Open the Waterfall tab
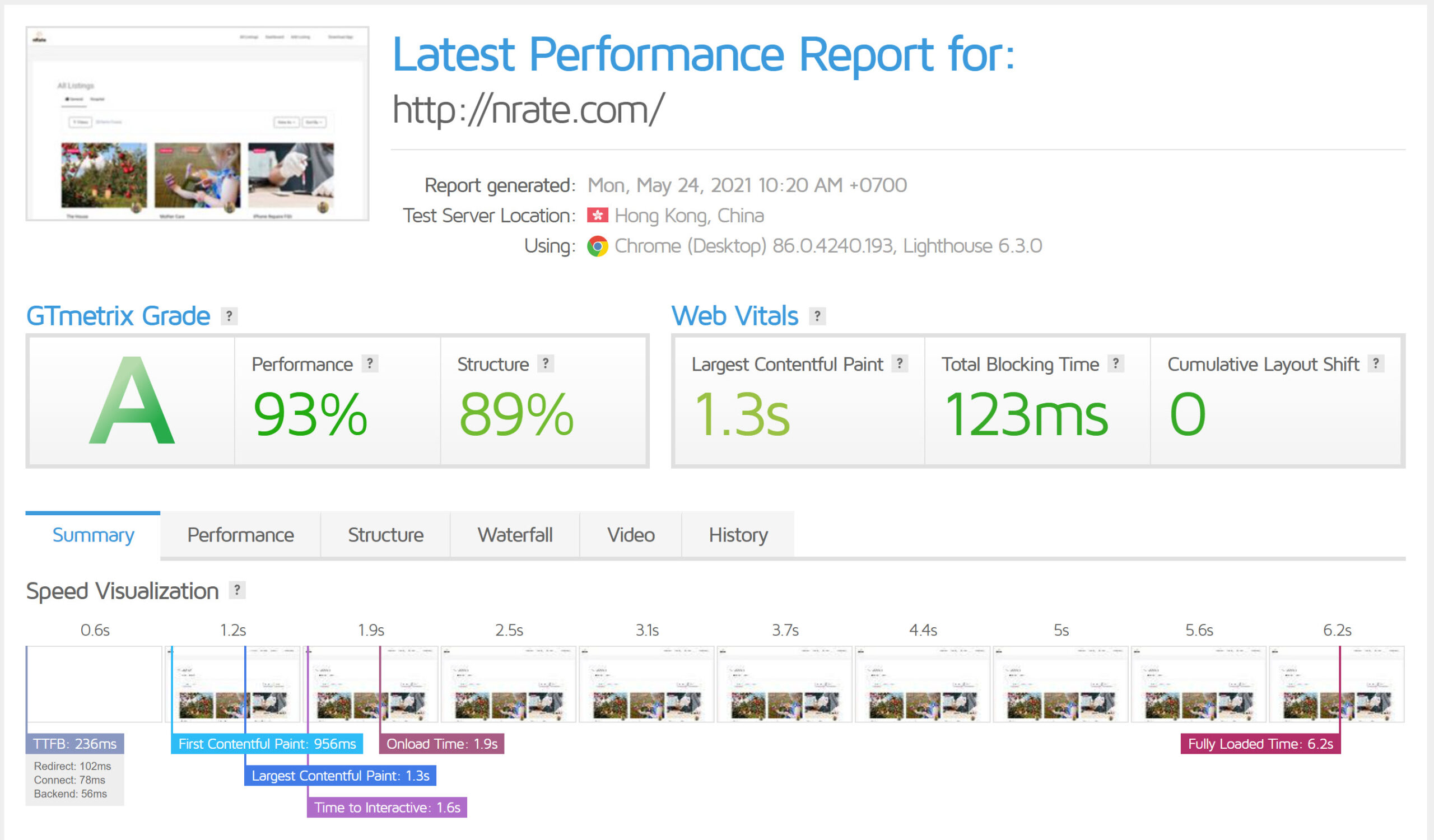Viewport: 1434px width, 840px height. (x=515, y=535)
